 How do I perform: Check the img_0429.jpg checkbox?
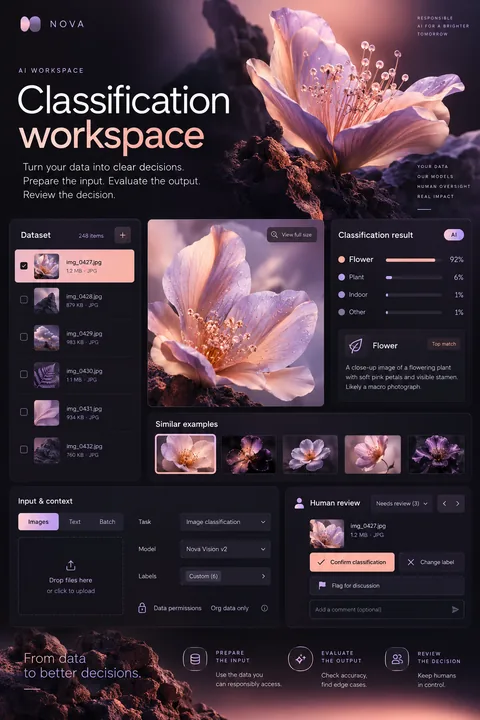click(24, 337)
